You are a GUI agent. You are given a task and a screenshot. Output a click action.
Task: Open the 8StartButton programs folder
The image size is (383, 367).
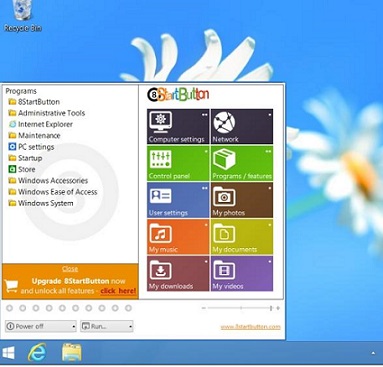(34, 102)
